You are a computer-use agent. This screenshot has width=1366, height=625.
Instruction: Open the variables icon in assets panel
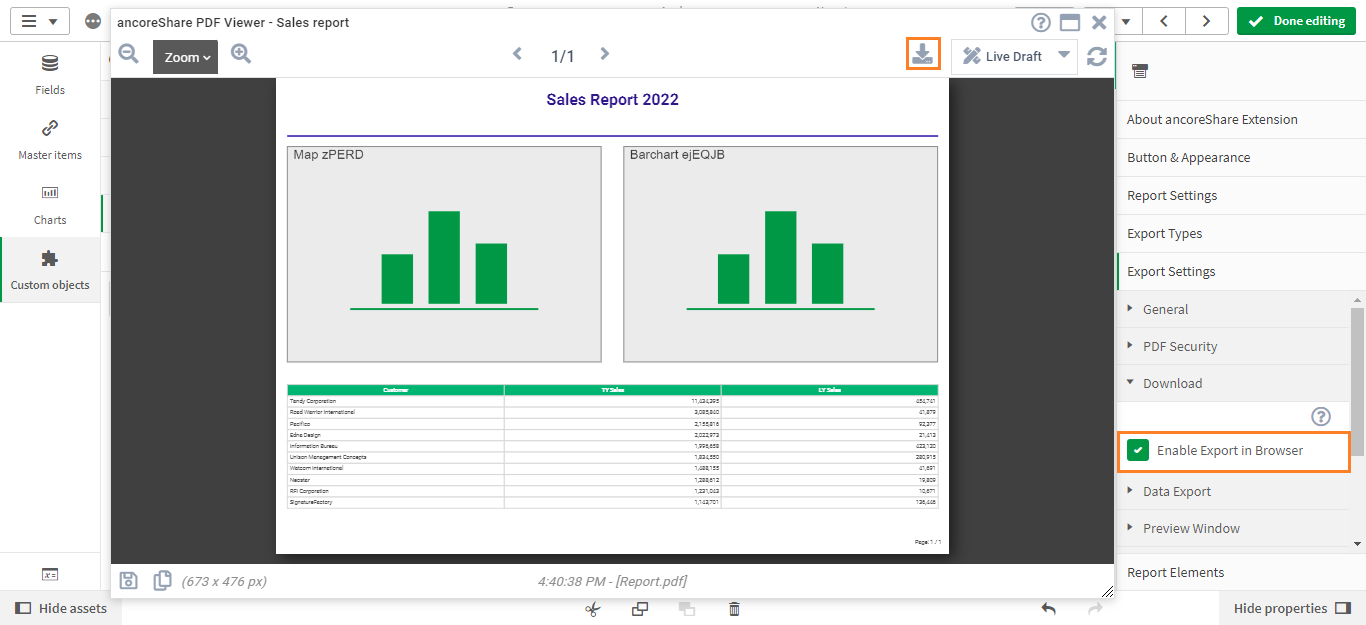tap(50, 574)
